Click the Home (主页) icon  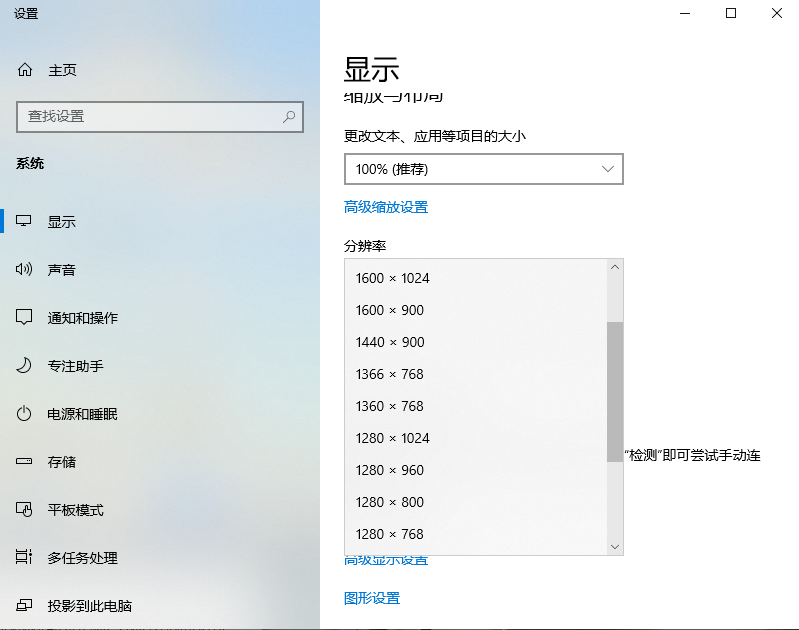(25, 70)
